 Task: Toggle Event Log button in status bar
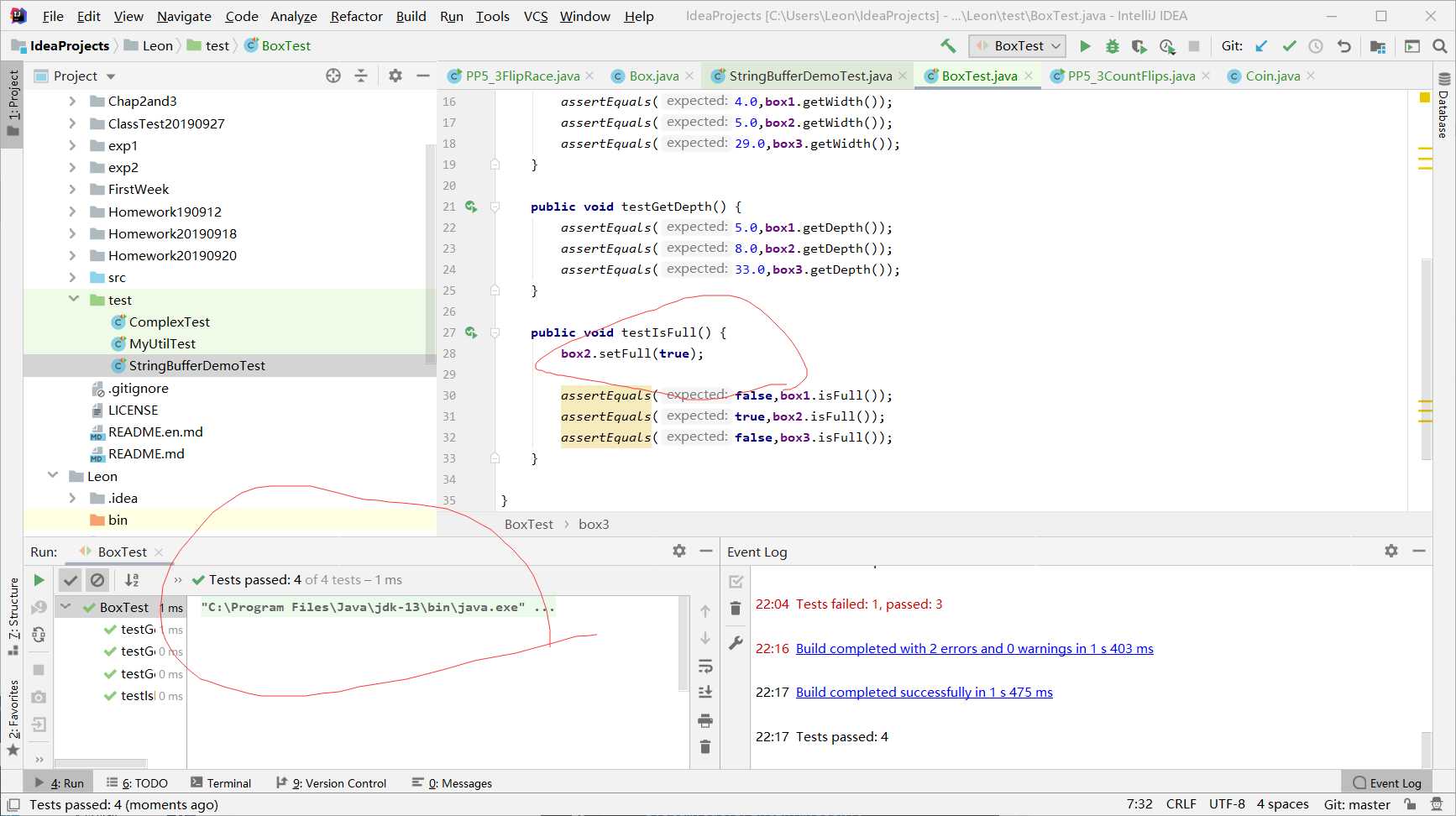pyautogui.click(x=1387, y=783)
